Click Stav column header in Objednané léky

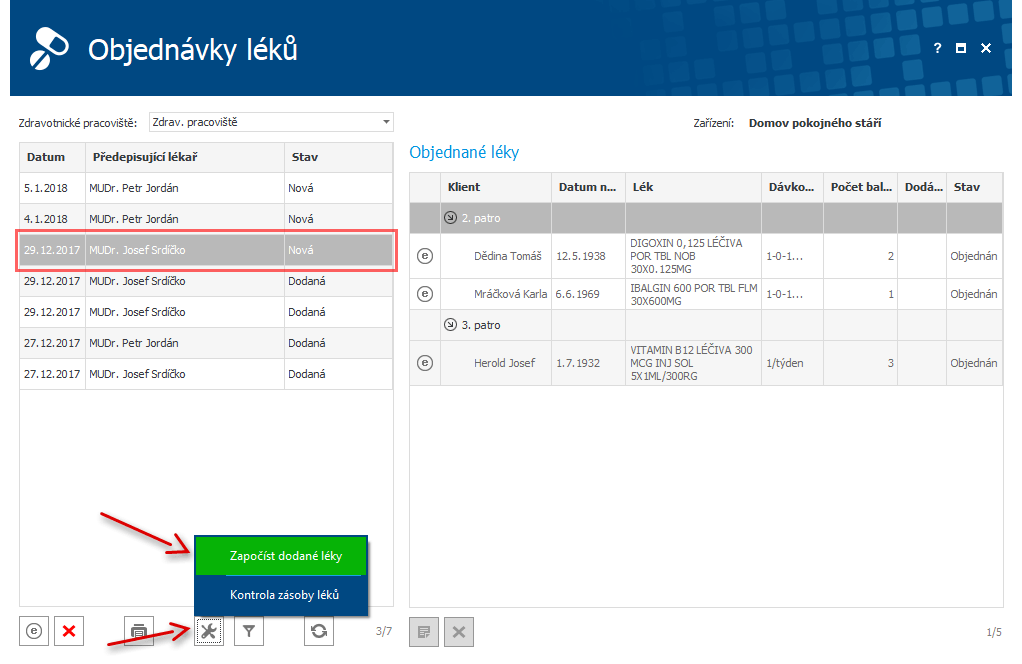(974, 187)
